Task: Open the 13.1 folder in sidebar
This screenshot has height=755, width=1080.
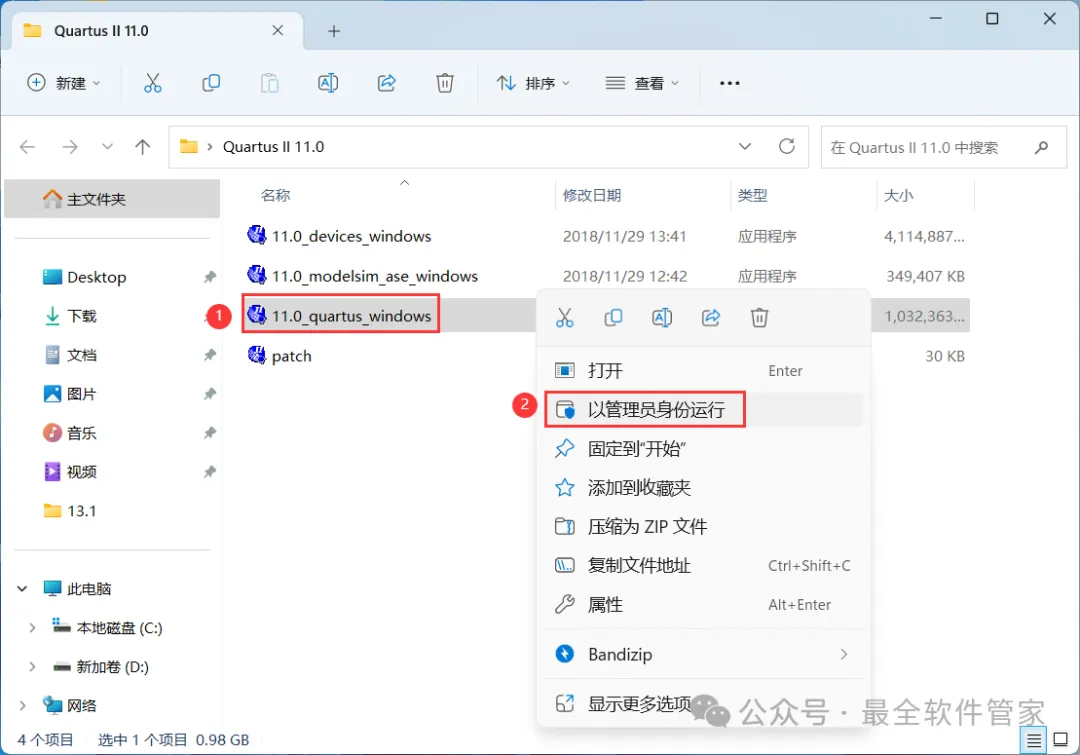Action: click(x=81, y=510)
